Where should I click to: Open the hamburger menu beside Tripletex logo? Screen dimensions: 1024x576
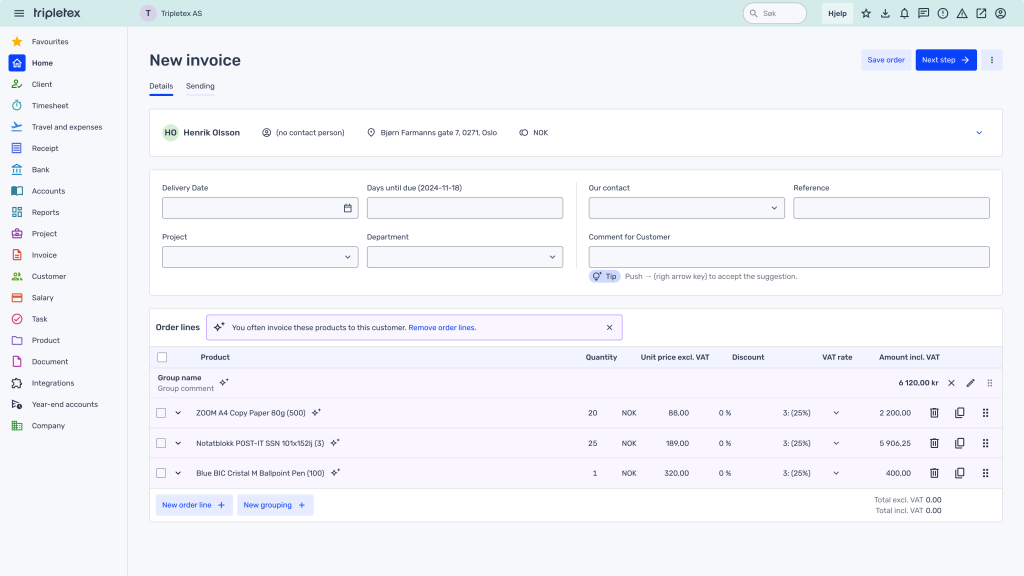[x=19, y=13]
